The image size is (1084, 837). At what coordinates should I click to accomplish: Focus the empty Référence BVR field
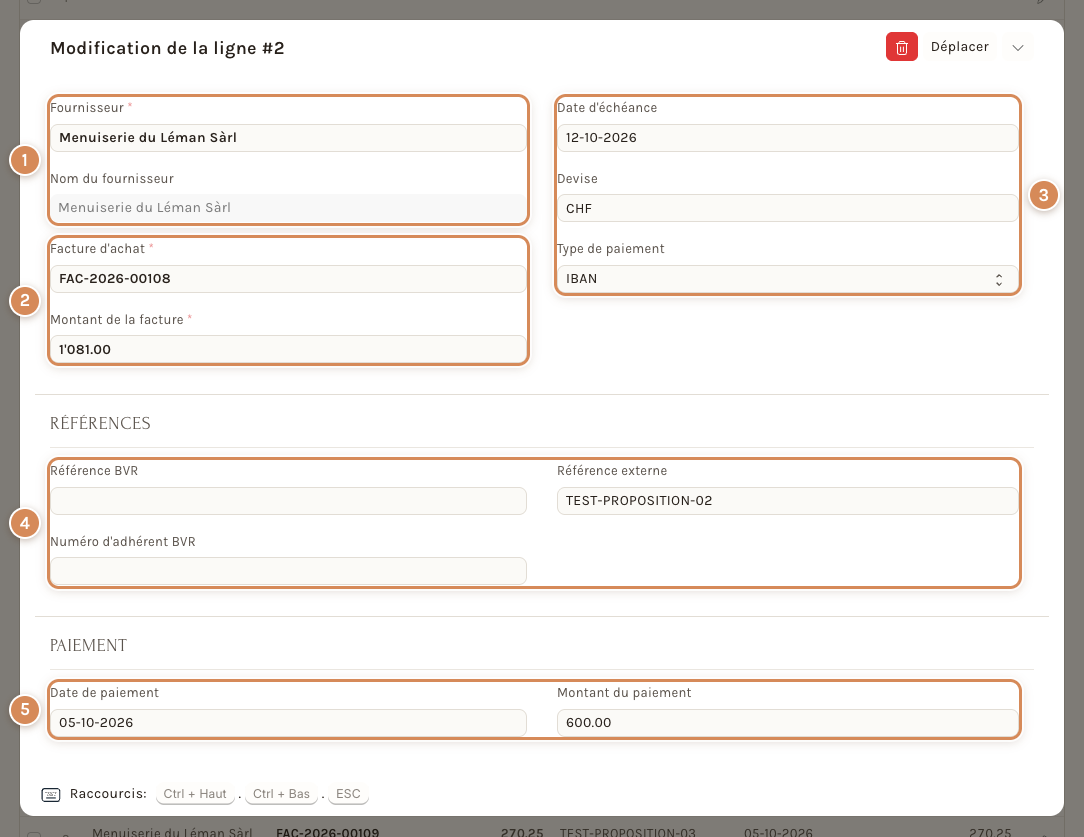[x=288, y=501]
